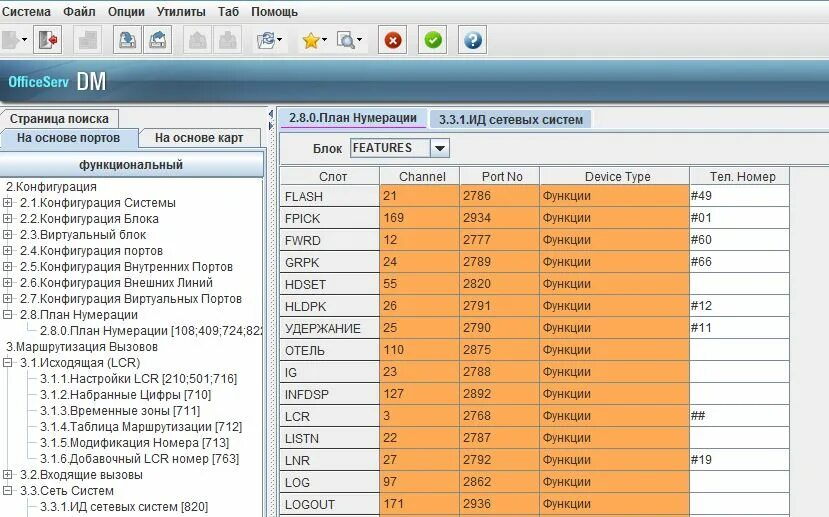Open 3.1.5.Модификация Номера [713]
The height and width of the screenshot is (517, 829).
135,442
